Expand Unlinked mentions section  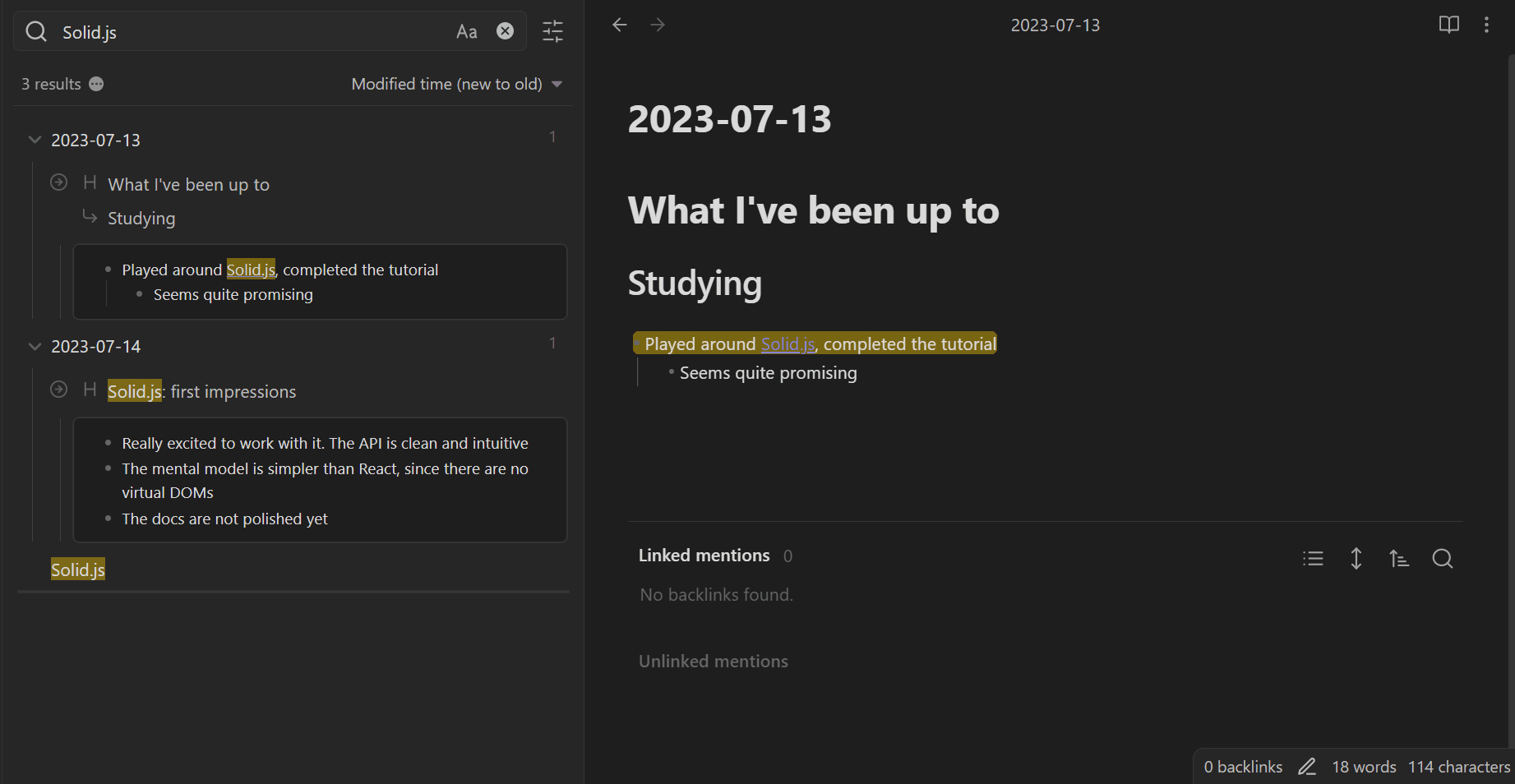click(x=714, y=662)
